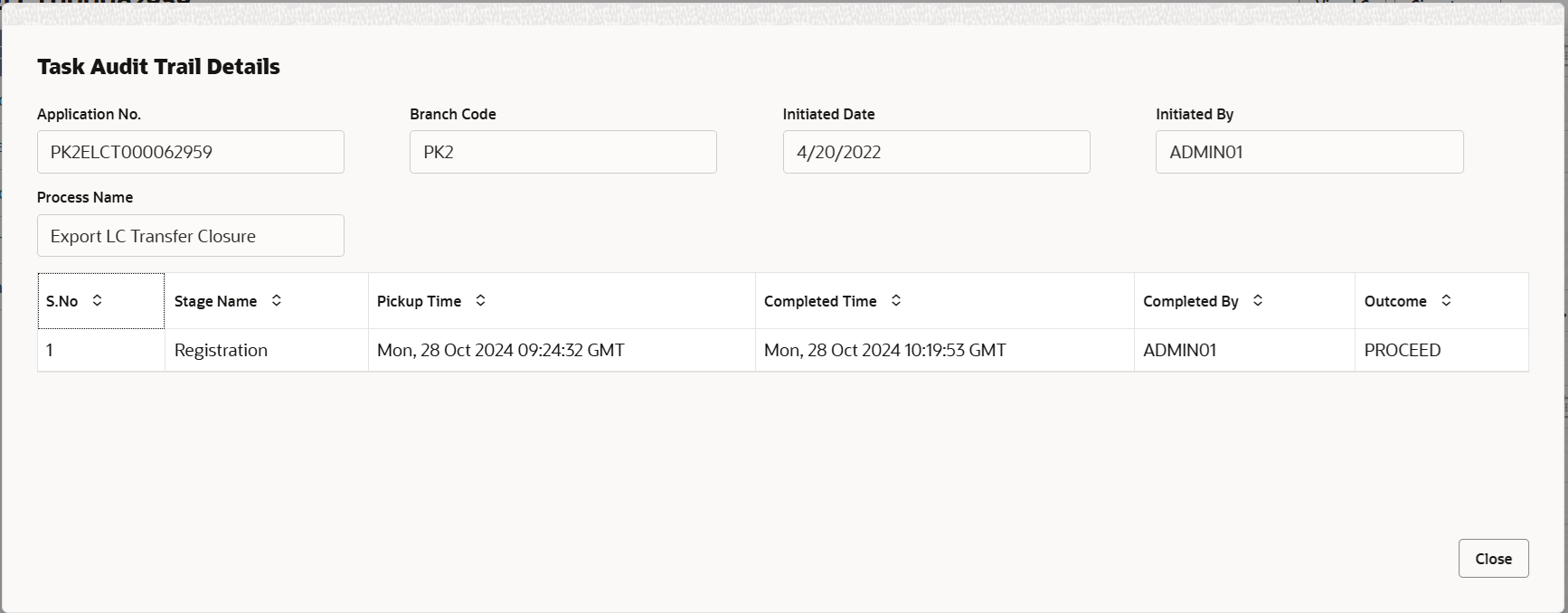This screenshot has height=613, width=1568.
Task: Select the Initiated Date field
Action: pos(937,152)
